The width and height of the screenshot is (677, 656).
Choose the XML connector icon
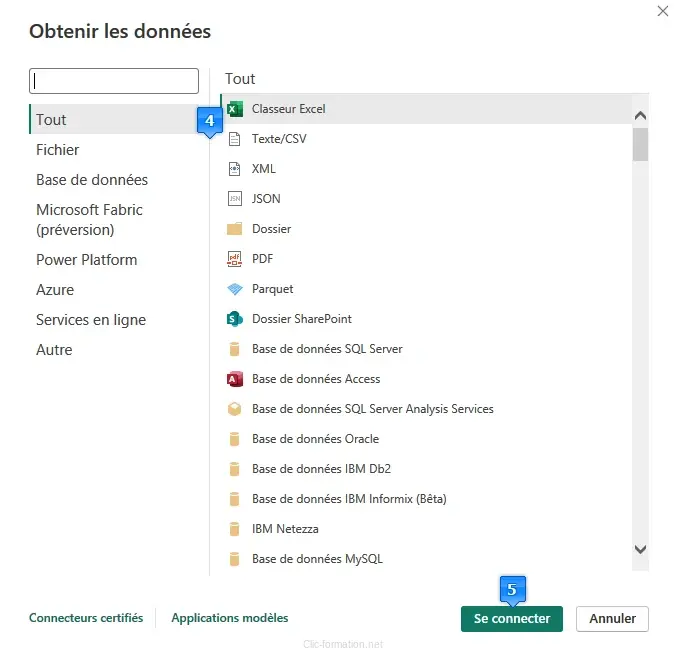(235, 169)
